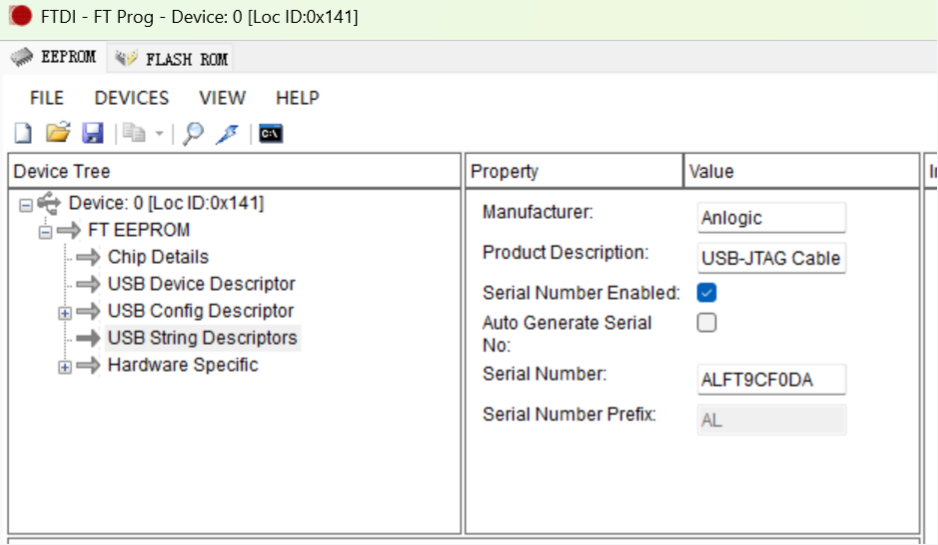Uncheck the Serial Number Enabled checkbox
The image size is (938, 545).
tap(706, 293)
